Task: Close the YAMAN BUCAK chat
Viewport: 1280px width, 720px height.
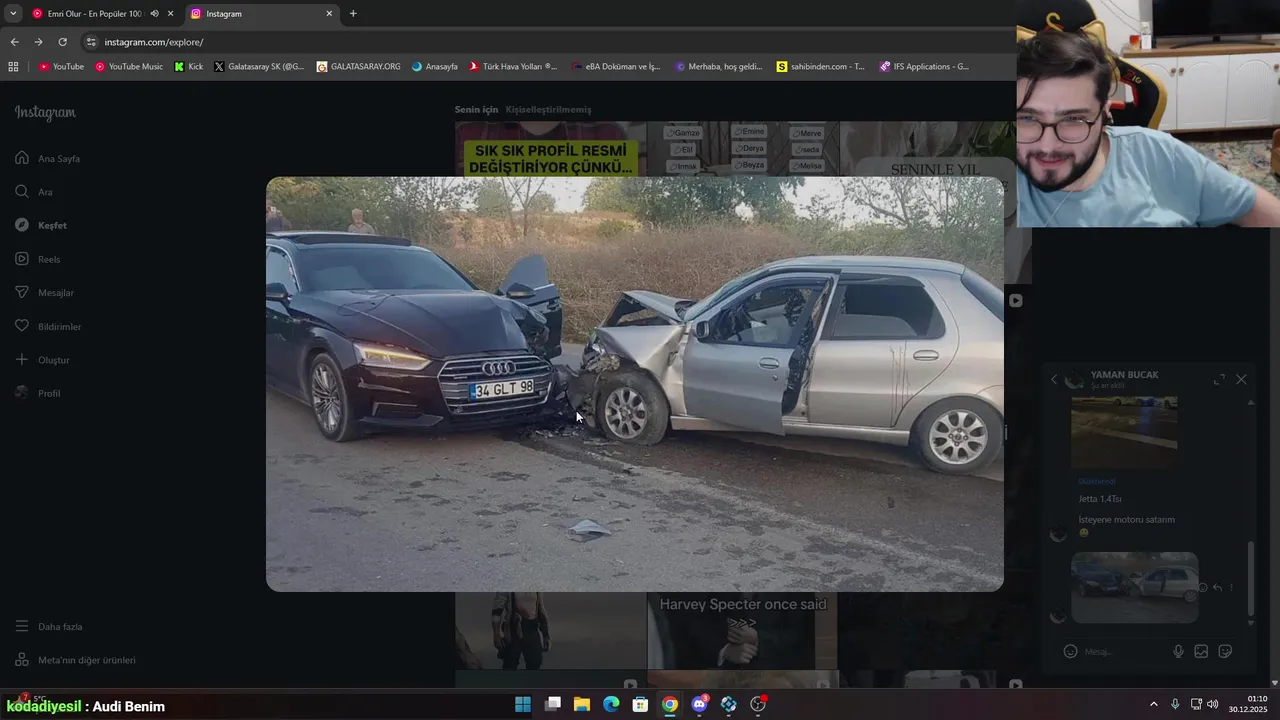Action: (x=1241, y=379)
